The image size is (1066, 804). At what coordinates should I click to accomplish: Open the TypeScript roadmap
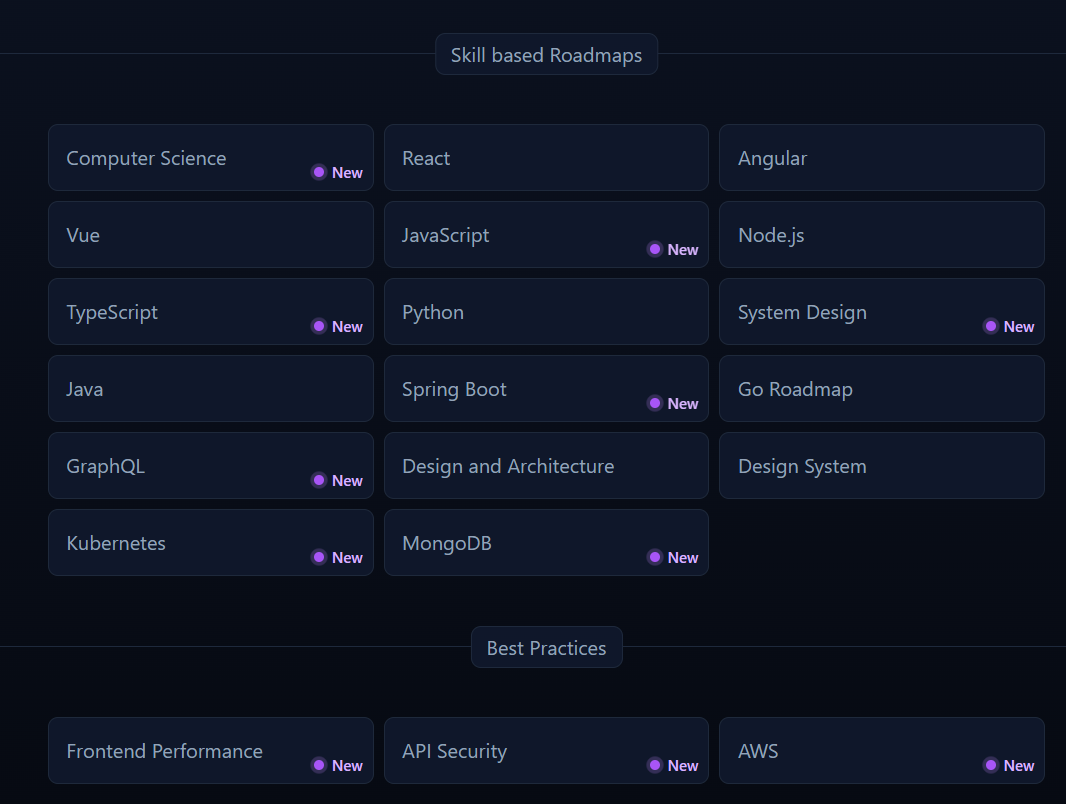point(211,311)
